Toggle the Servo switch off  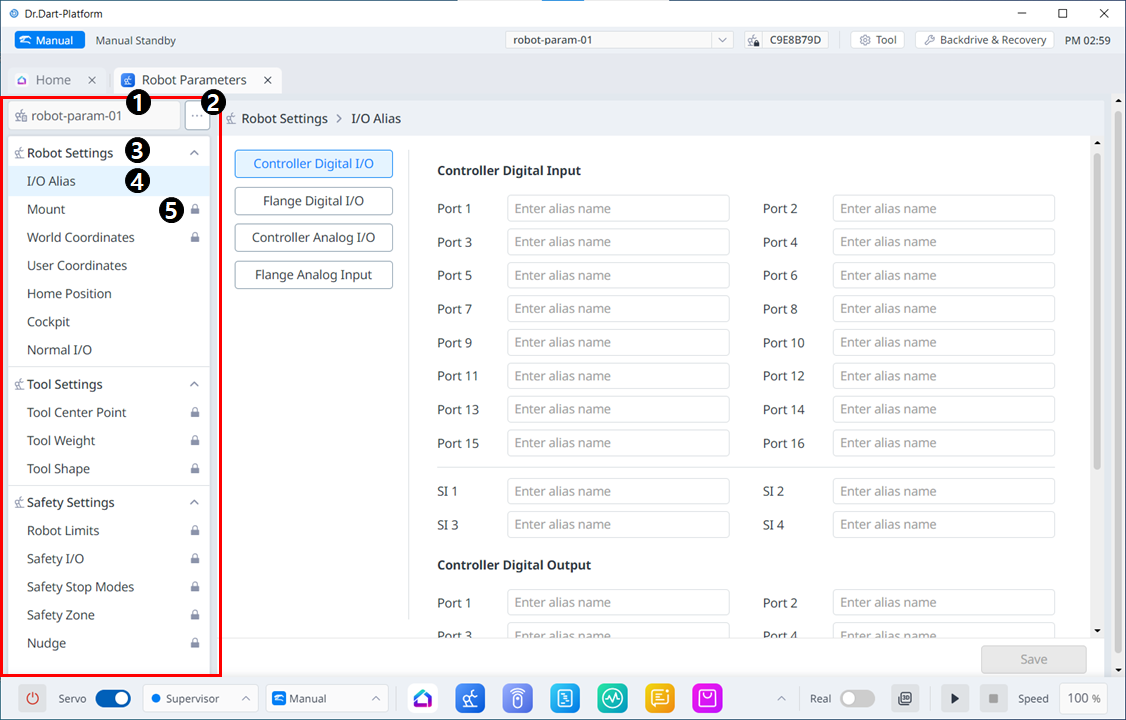point(112,698)
